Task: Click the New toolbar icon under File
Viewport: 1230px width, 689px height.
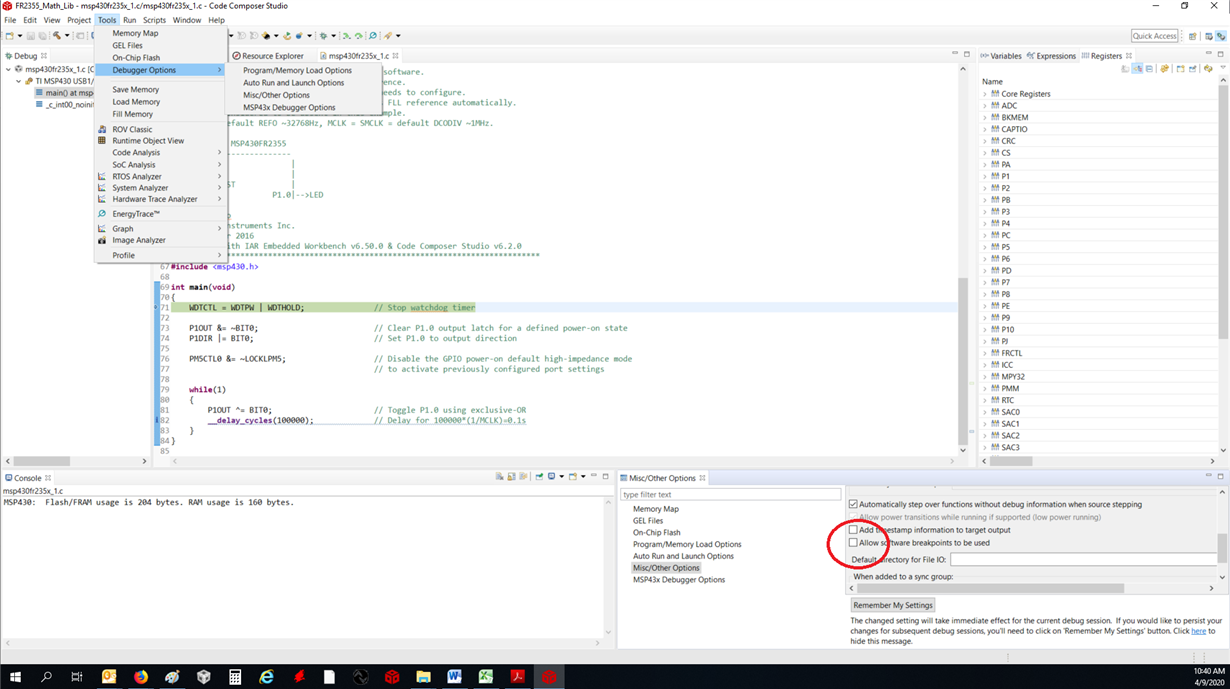Action: (9, 36)
